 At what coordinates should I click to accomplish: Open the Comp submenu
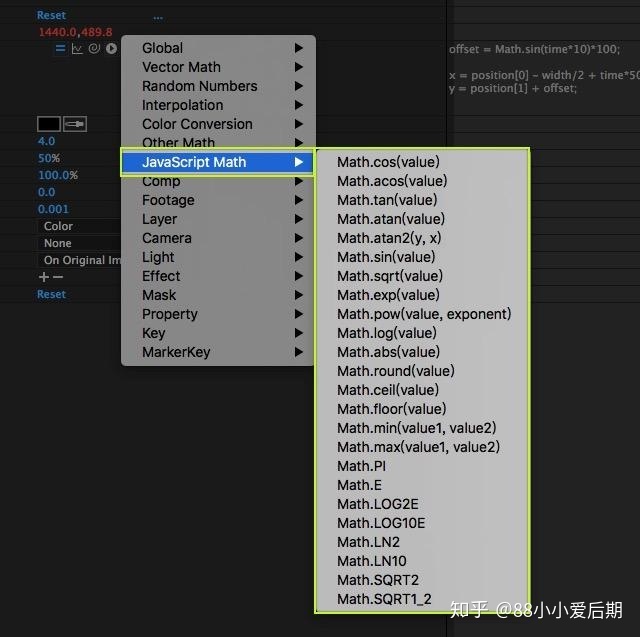point(218,181)
